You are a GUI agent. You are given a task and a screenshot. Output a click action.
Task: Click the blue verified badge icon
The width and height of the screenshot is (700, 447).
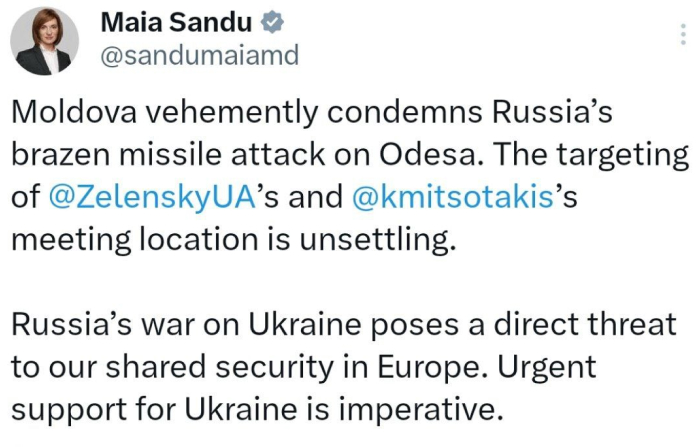(x=272, y=22)
